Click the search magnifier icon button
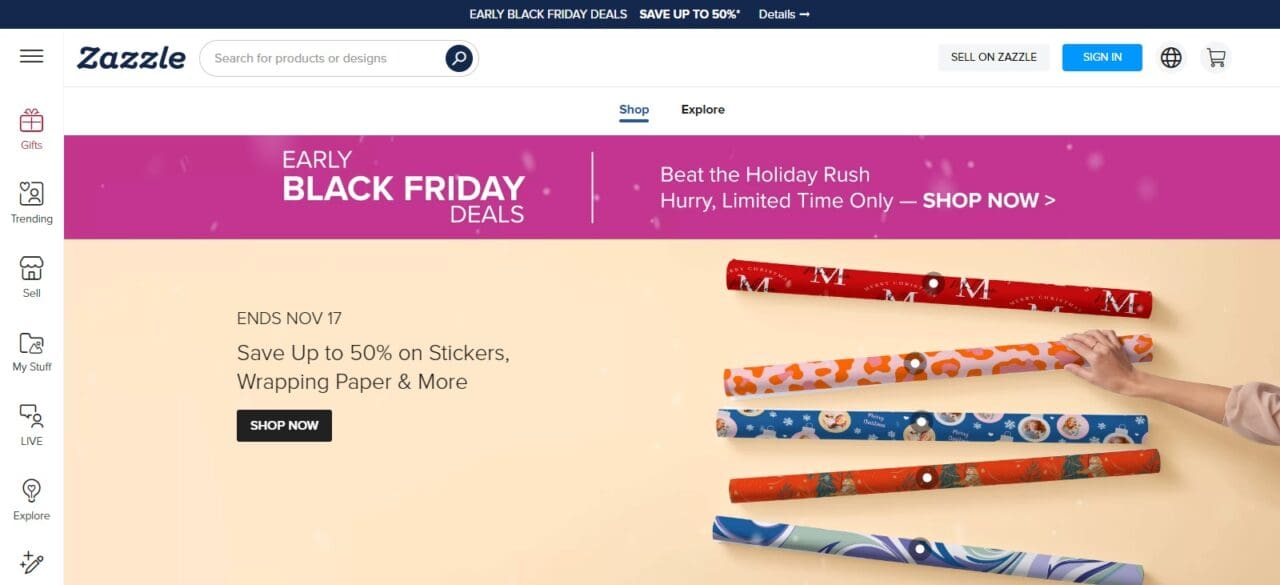 (x=459, y=58)
